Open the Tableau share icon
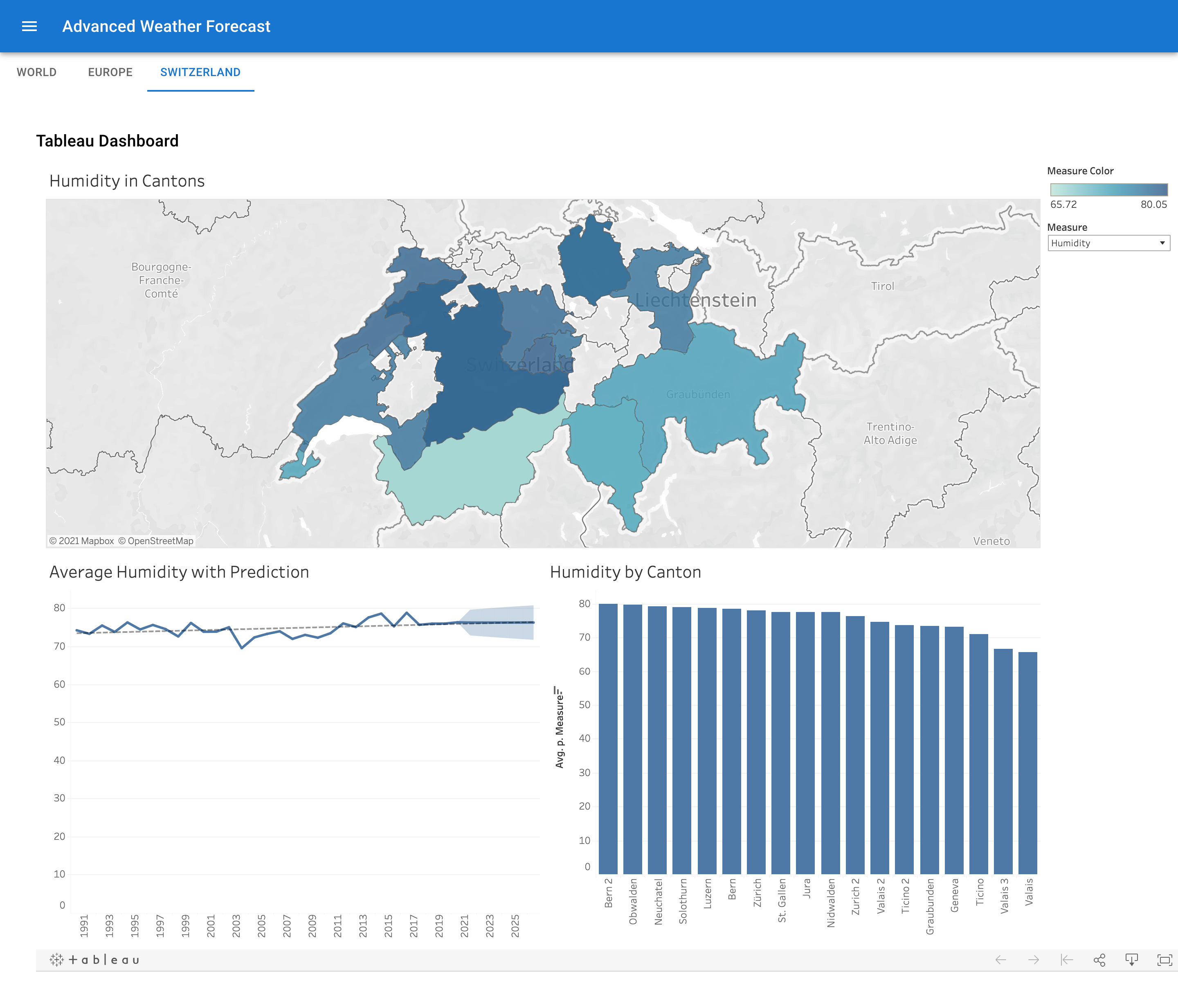Viewport: 1178px width, 1008px height. 1099,960
